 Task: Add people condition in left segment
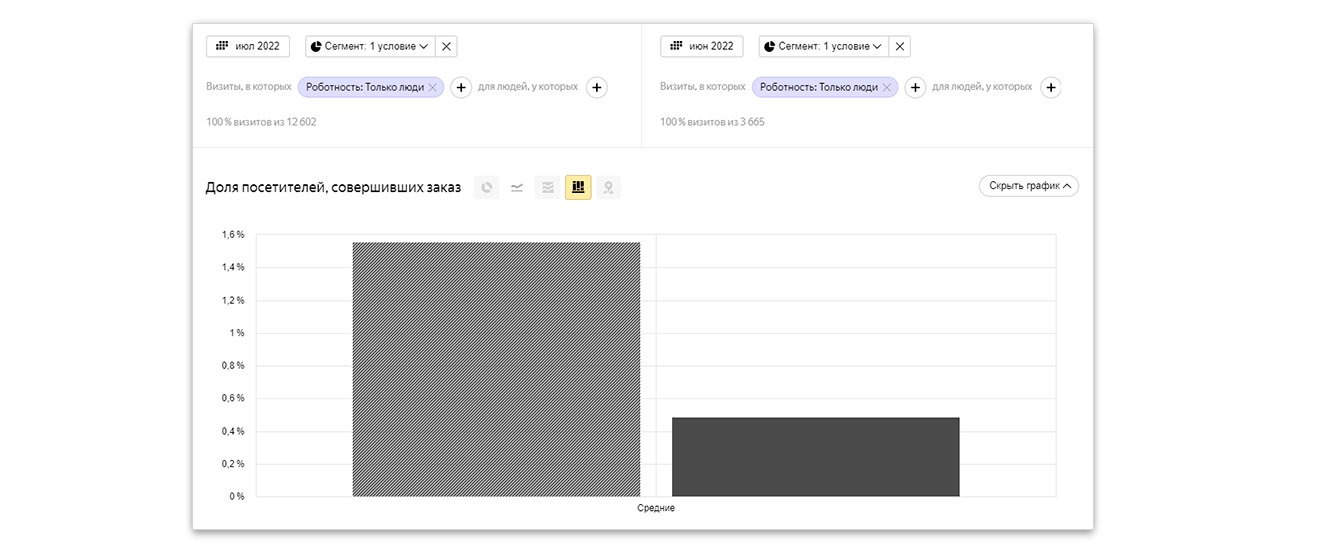[596, 88]
